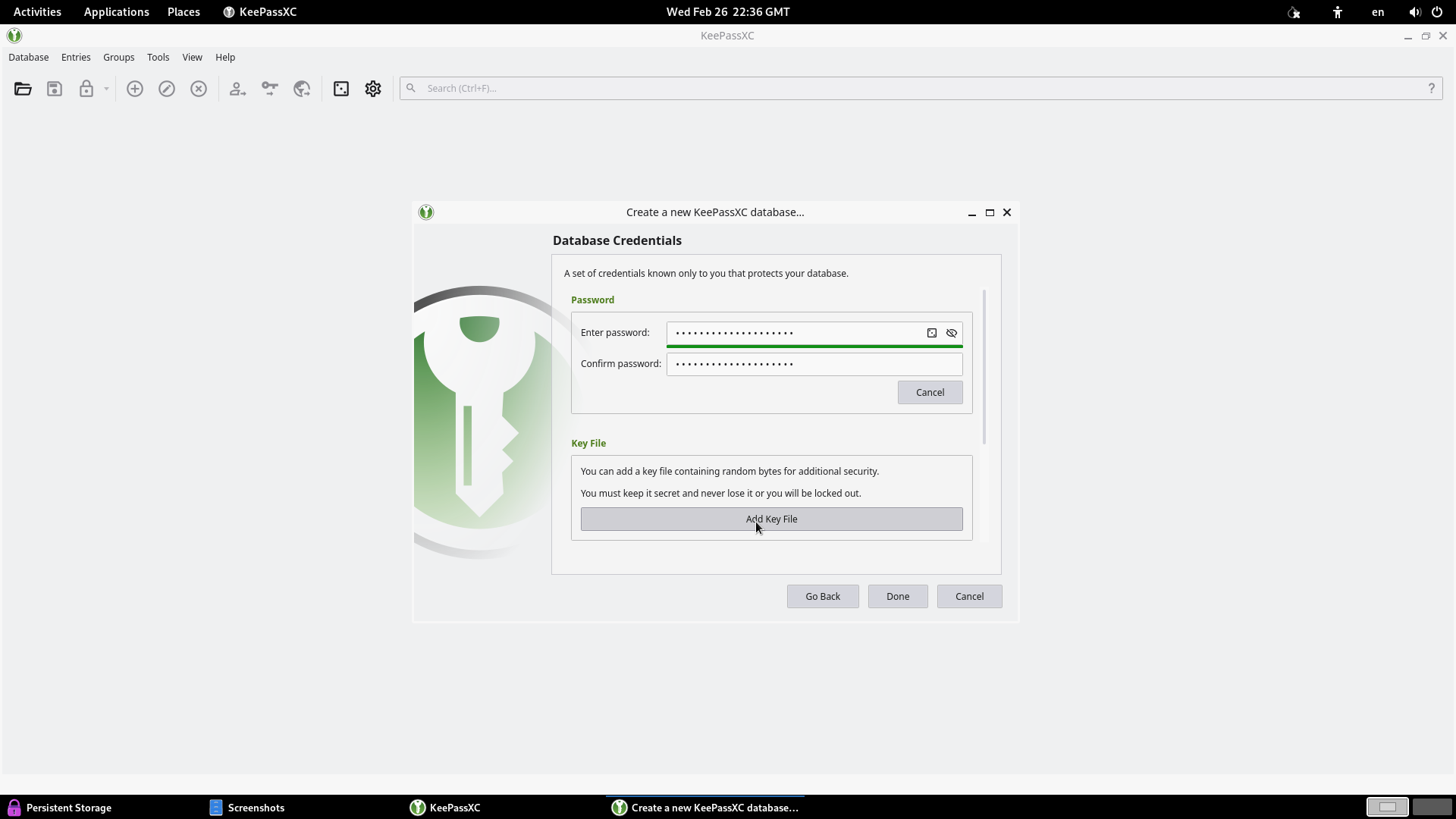This screenshot has height=819, width=1456.
Task: Click into the Confirm password field
Action: [x=814, y=365]
